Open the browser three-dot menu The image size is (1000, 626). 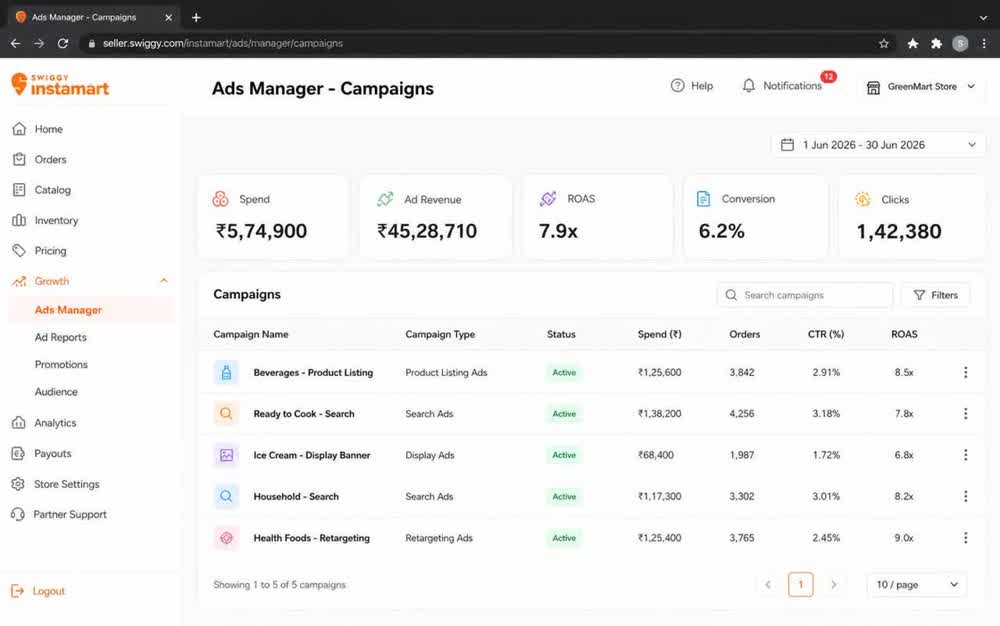[984, 43]
